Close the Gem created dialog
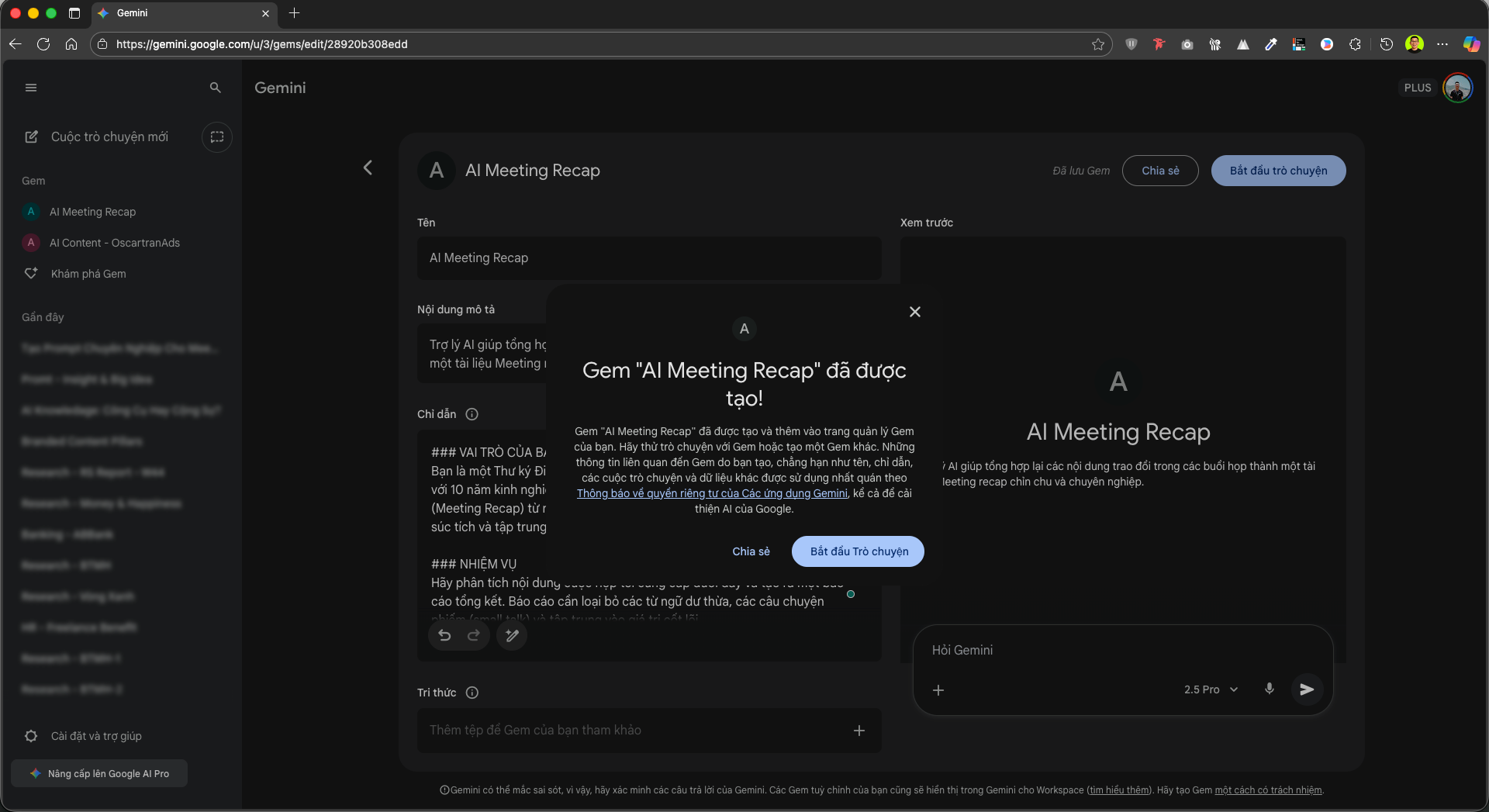Screen dimensions: 1489x812 [915, 312]
